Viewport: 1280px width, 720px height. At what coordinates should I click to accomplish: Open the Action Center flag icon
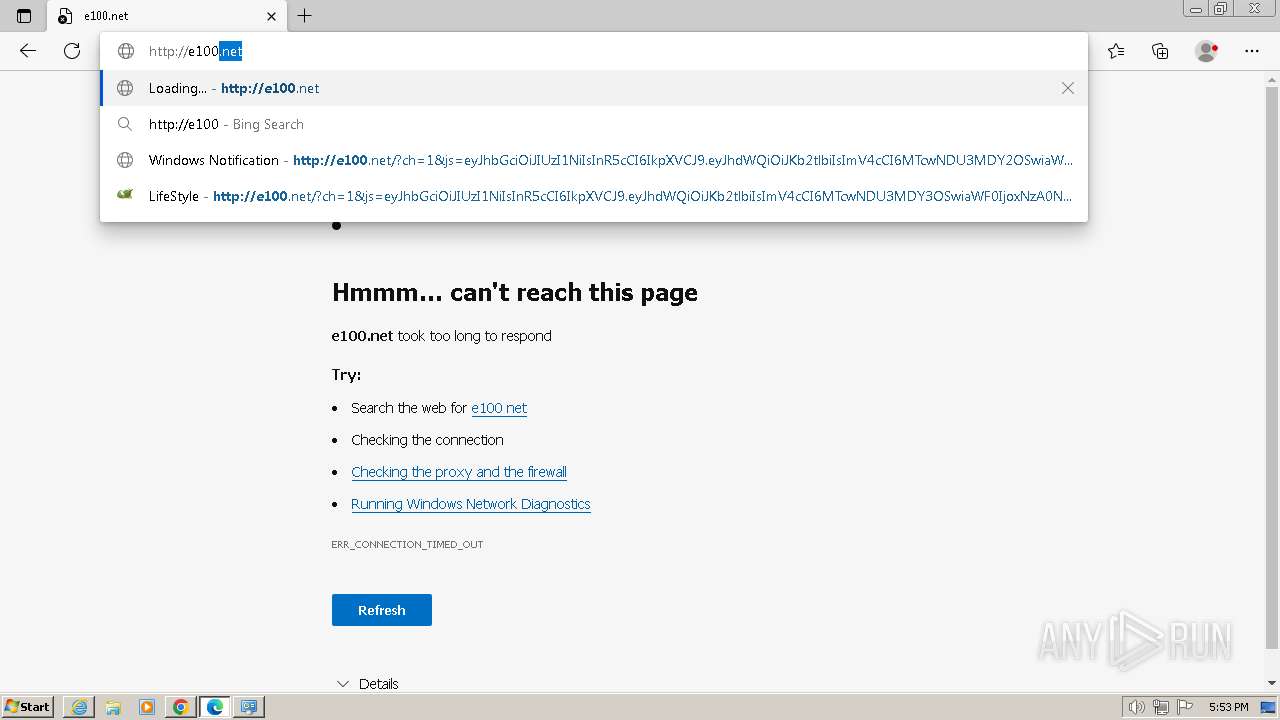(1184, 707)
